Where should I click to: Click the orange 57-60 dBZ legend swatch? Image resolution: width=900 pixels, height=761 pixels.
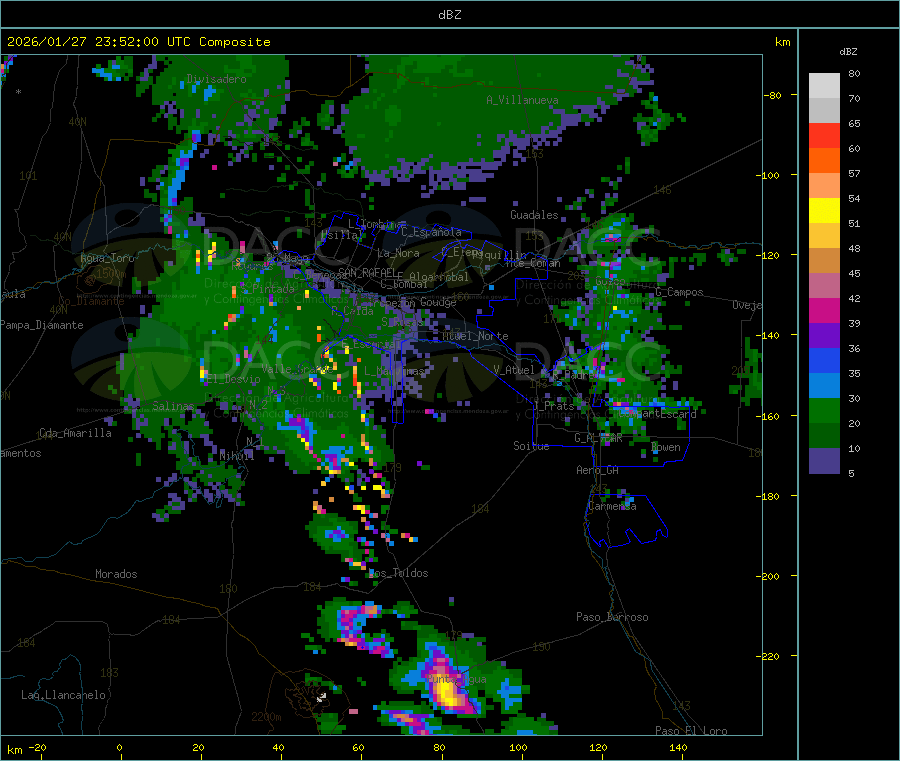pyautogui.click(x=824, y=161)
